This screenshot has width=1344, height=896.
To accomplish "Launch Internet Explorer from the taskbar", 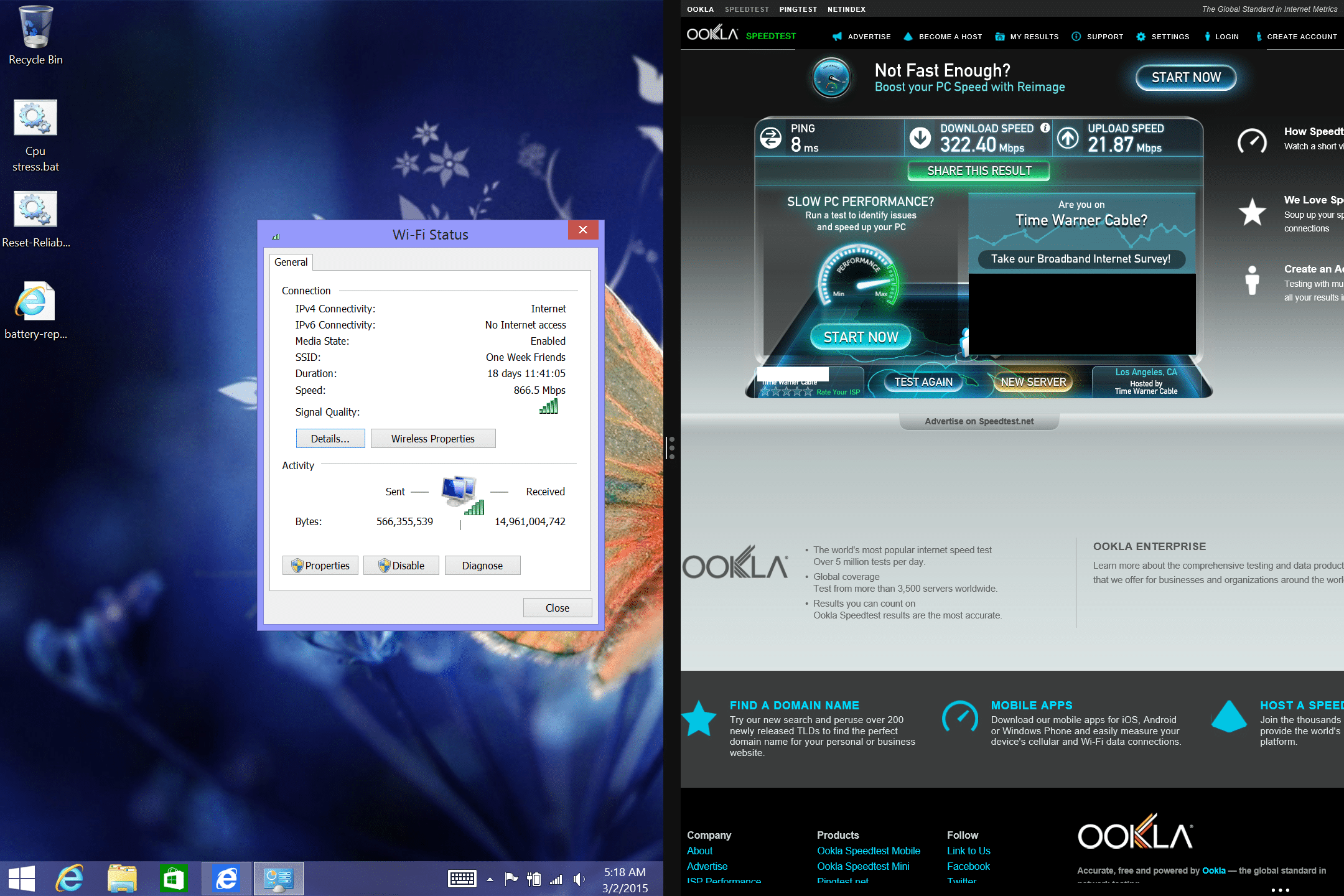I will coord(69,879).
